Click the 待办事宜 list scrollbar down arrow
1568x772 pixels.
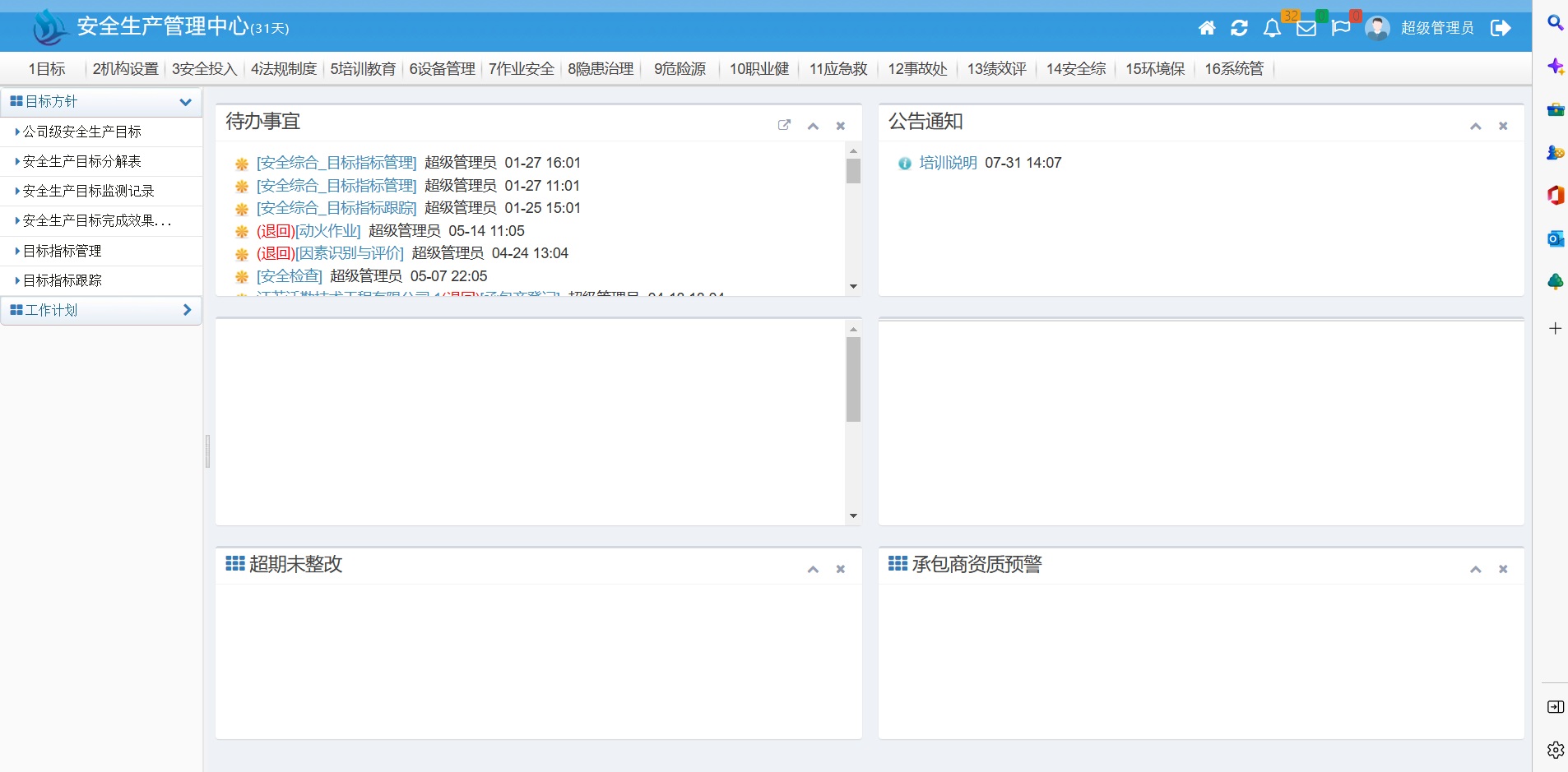[853, 286]
